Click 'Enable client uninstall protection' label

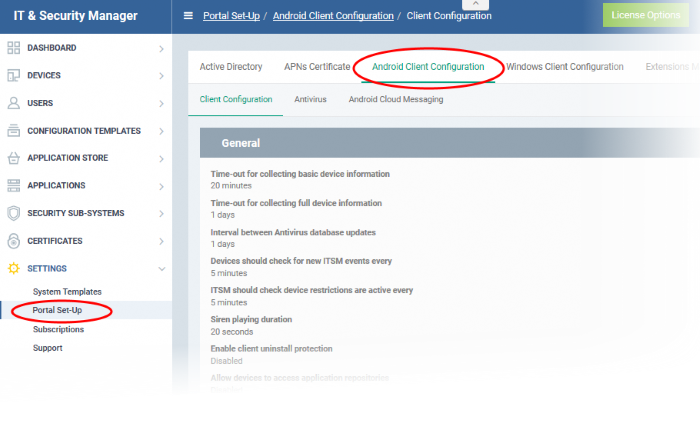[x=271, y=349]
